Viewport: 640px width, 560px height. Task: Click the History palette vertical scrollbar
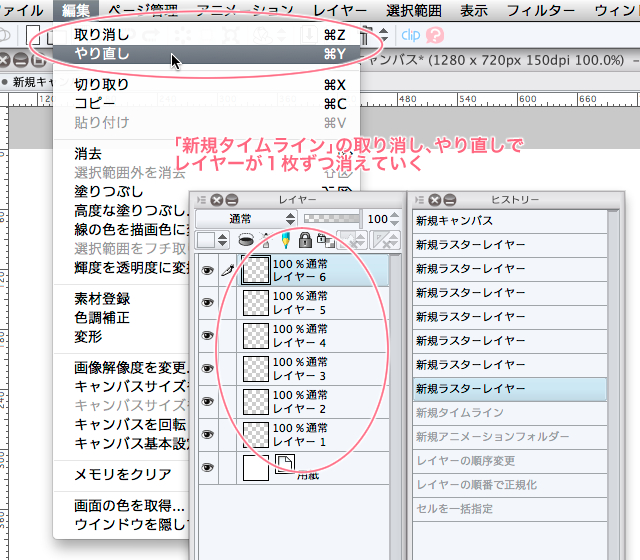pos(613,384)
